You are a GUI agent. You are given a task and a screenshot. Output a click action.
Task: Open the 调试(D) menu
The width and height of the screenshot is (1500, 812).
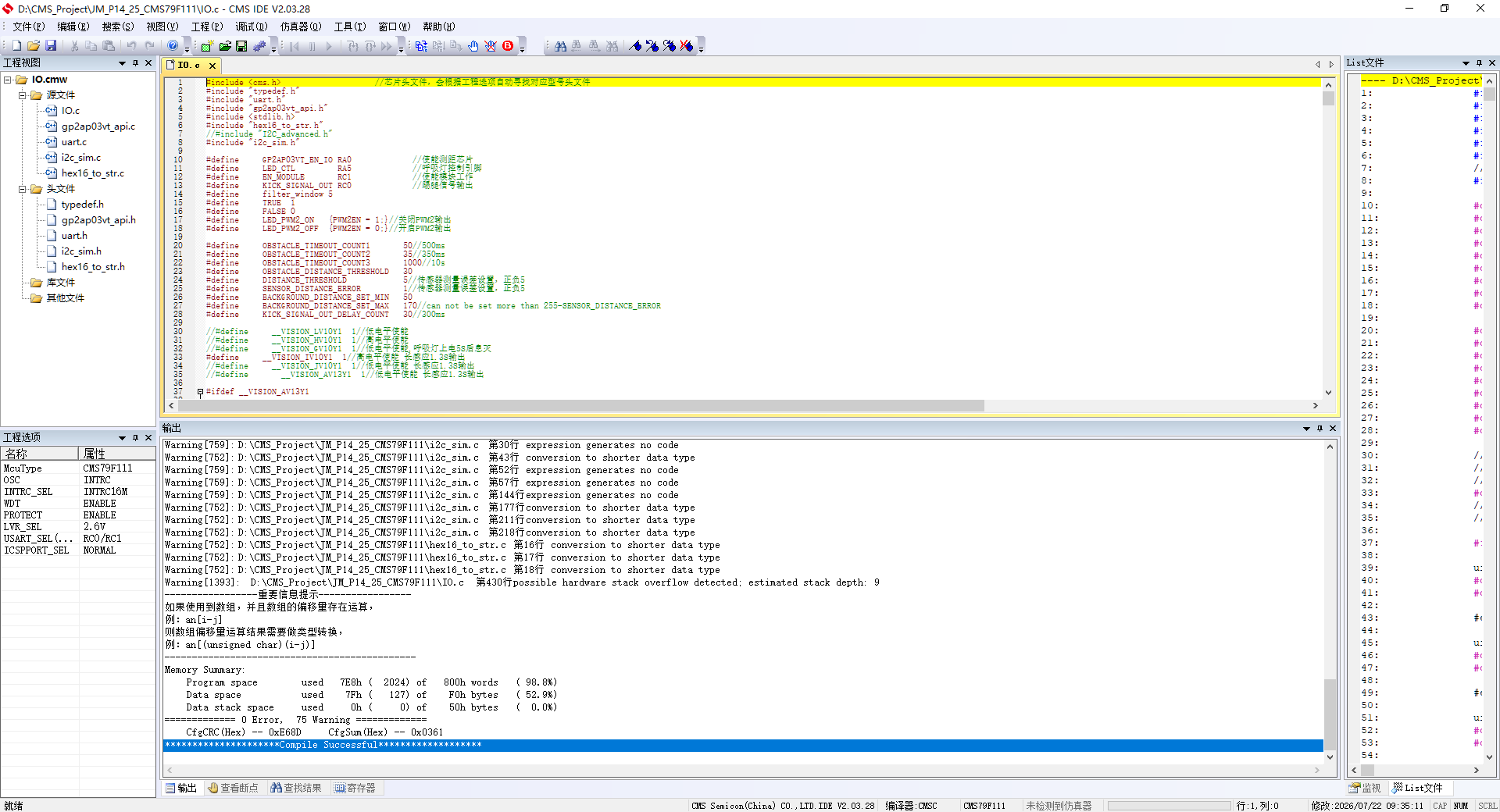point(252,27)
